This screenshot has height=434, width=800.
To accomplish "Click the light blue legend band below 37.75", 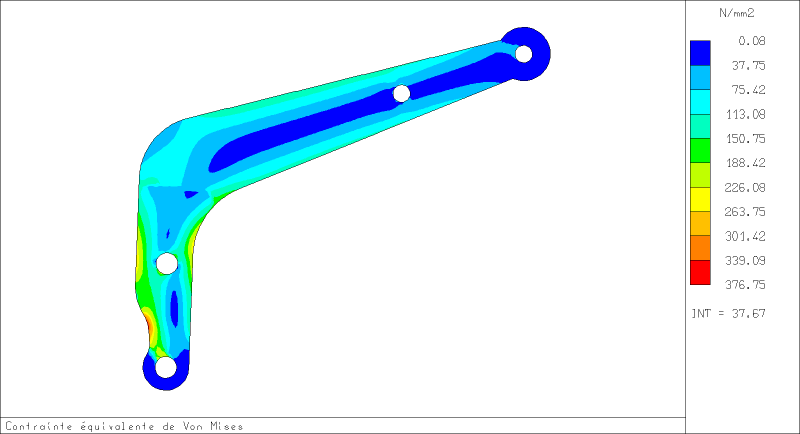I will 700,78.
